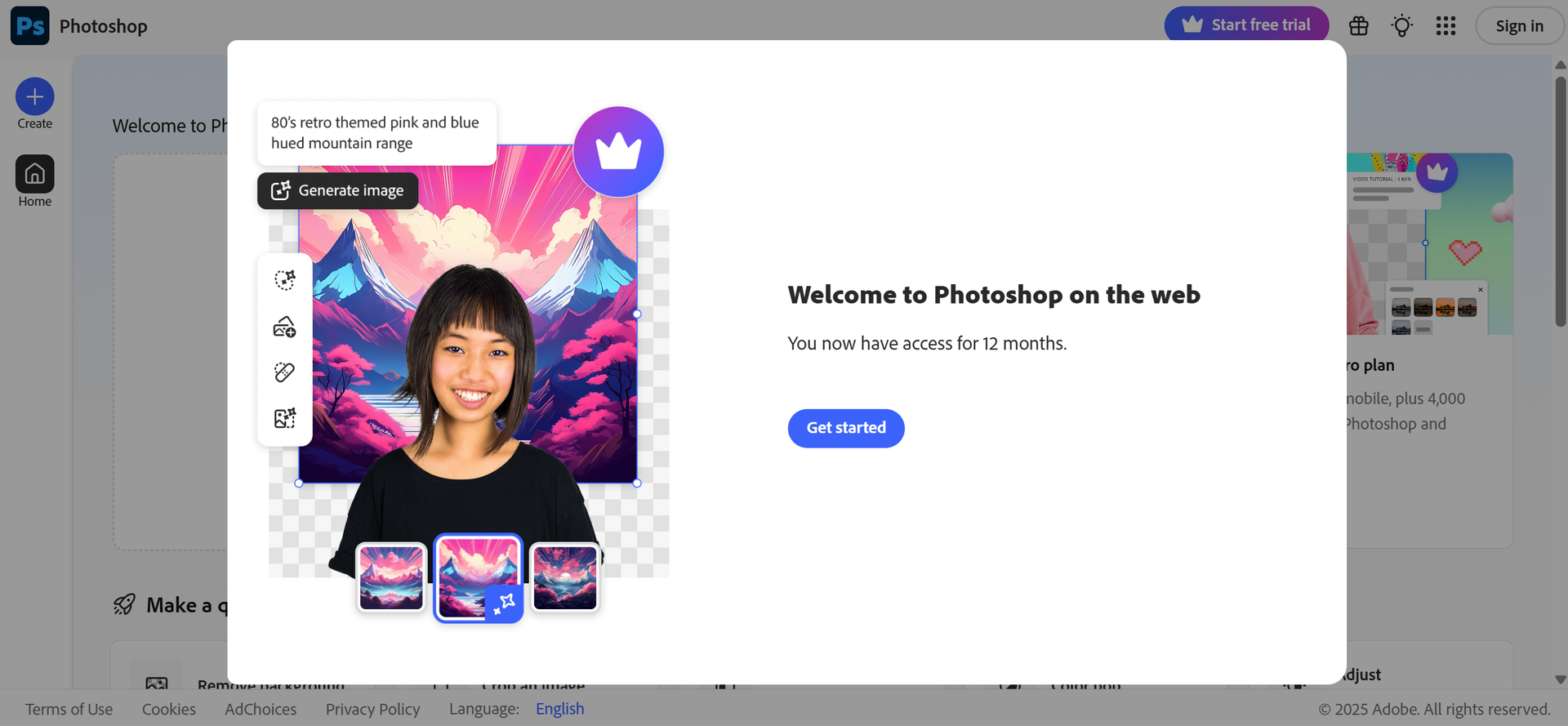
Task: Select the middle mountain thumbnail variation
Action: [478, 577]
